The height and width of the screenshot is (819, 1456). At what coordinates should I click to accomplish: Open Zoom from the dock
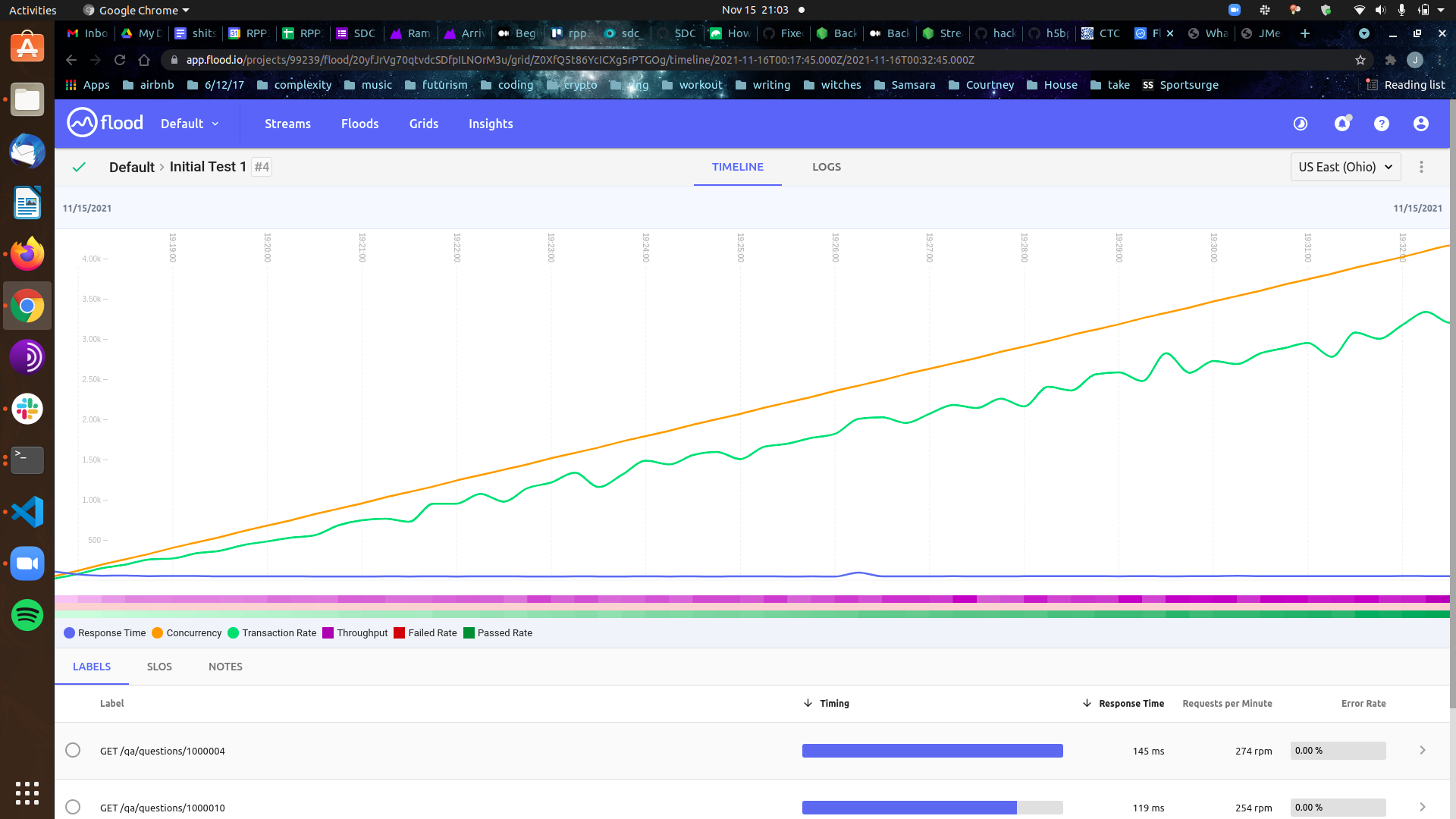tap(27, 563)
